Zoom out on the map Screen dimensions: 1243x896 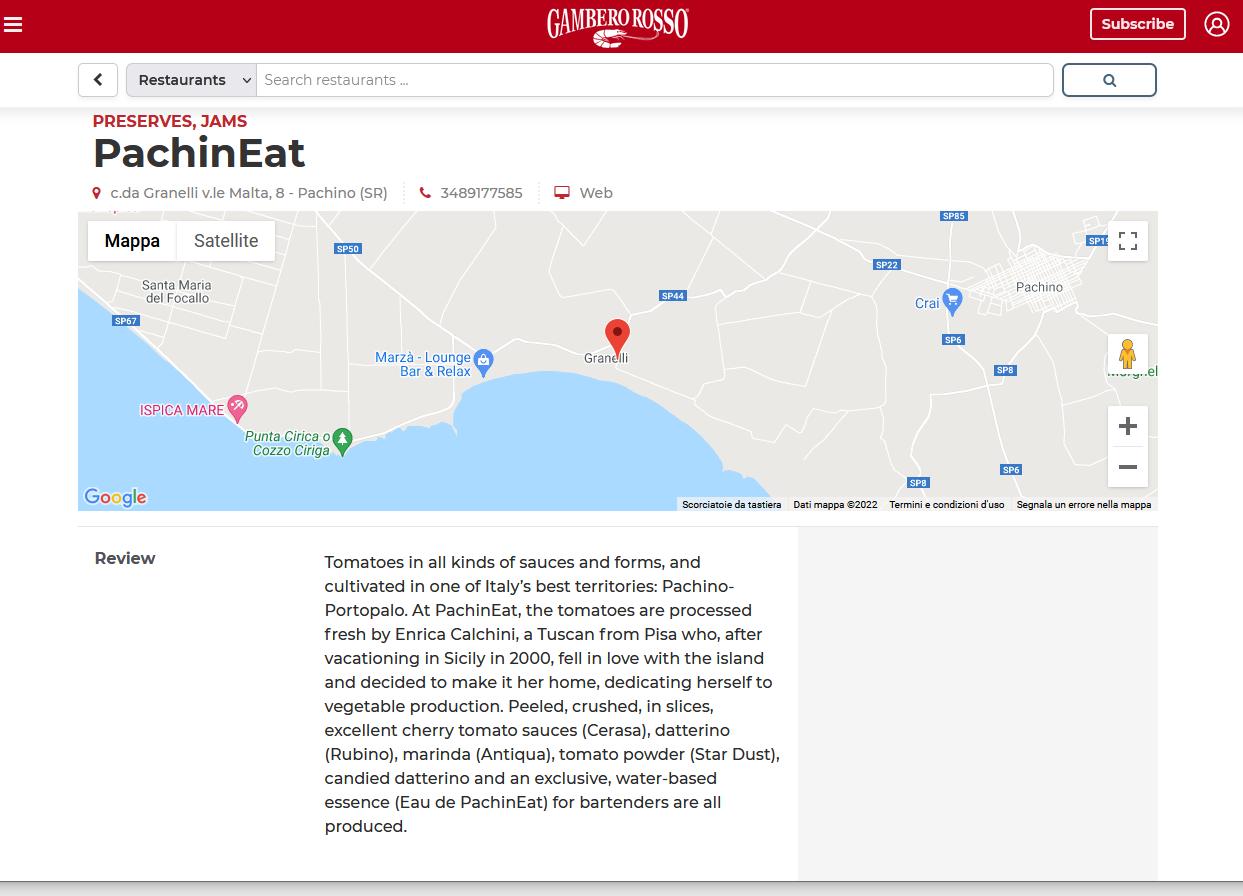1128,467
